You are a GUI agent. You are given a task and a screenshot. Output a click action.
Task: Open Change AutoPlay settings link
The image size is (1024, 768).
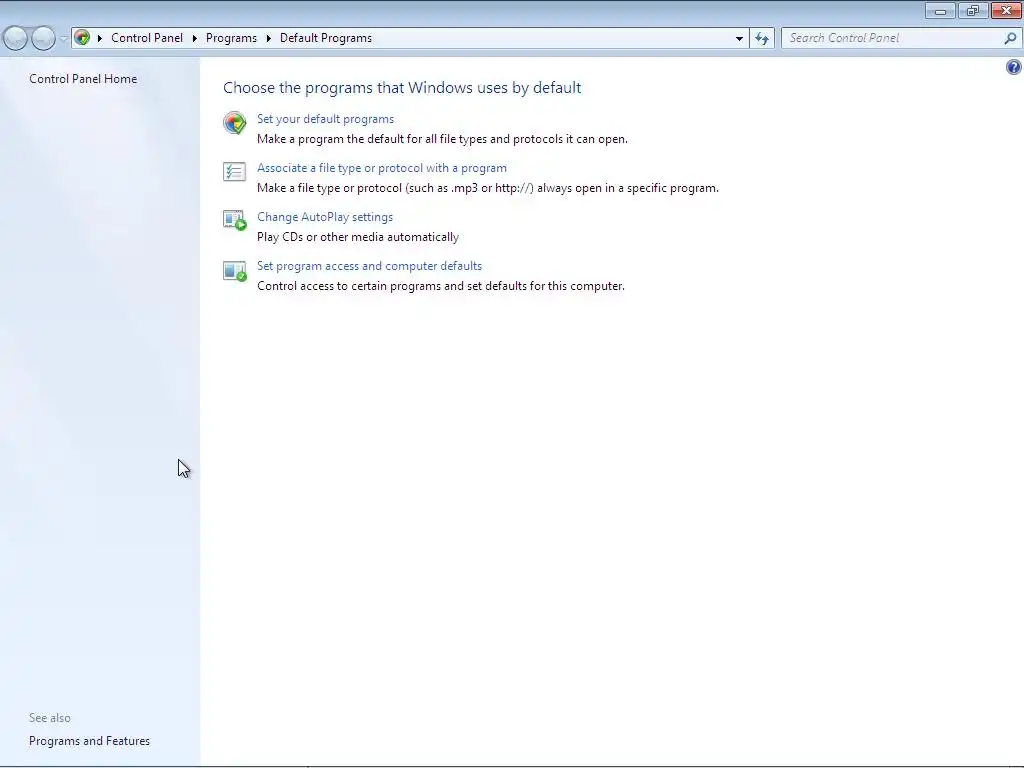click(325, 217)
